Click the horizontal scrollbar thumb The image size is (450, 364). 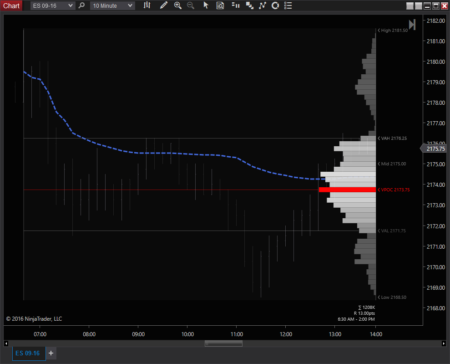coord(223,343)
